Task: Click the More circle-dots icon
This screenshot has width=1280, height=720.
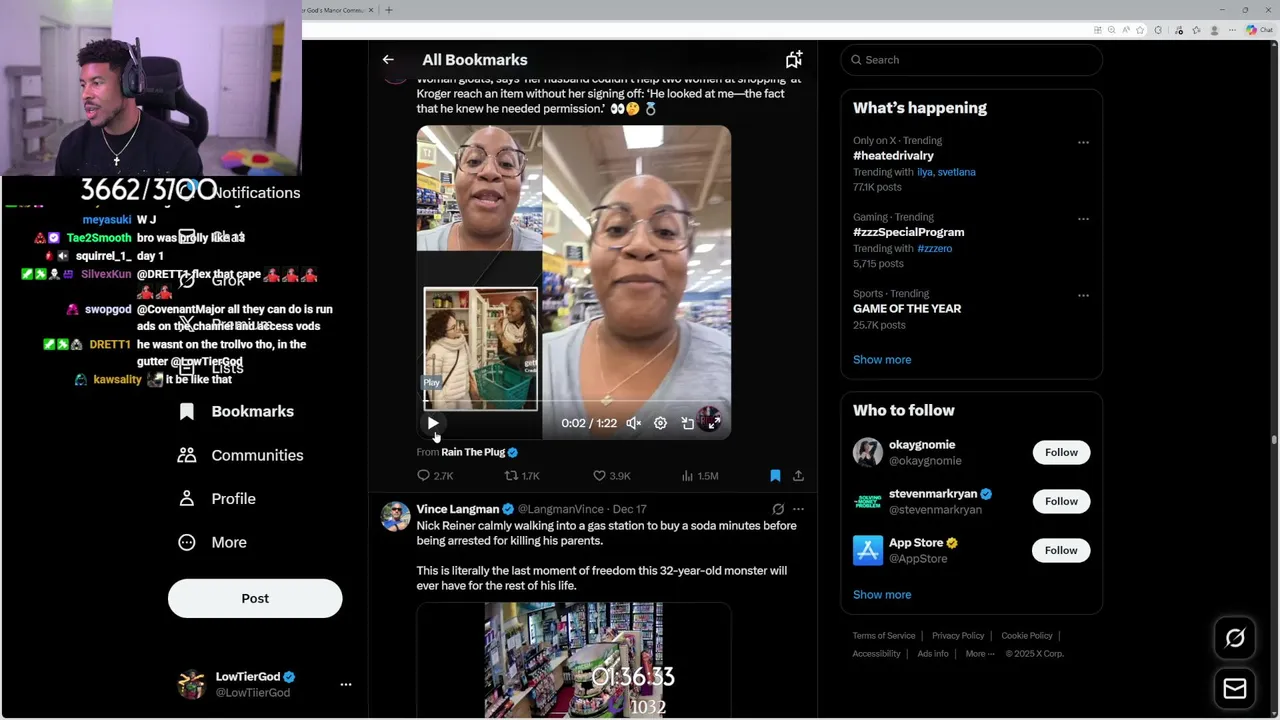Action: click(x=187, y=542)
